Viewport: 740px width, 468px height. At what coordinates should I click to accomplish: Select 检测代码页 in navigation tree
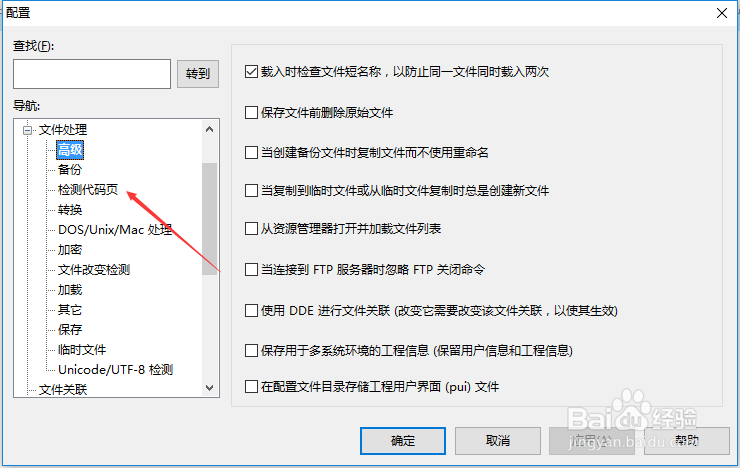coord(88,190)
